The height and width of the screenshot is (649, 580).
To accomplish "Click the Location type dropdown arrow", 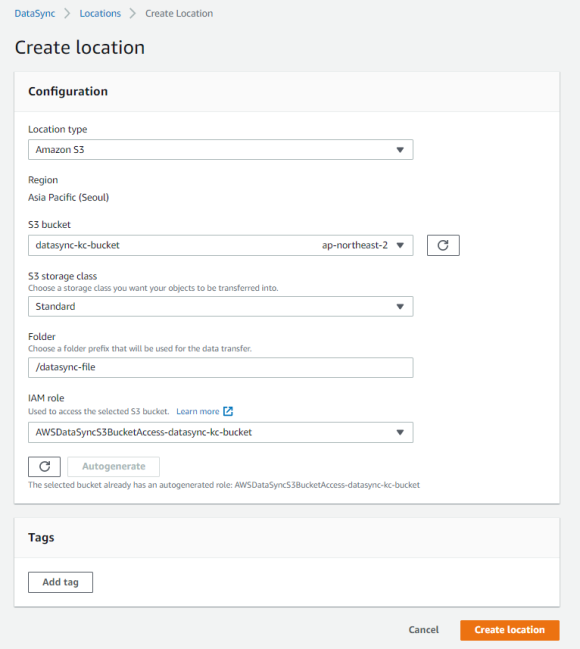I will [x=400, y=150].
